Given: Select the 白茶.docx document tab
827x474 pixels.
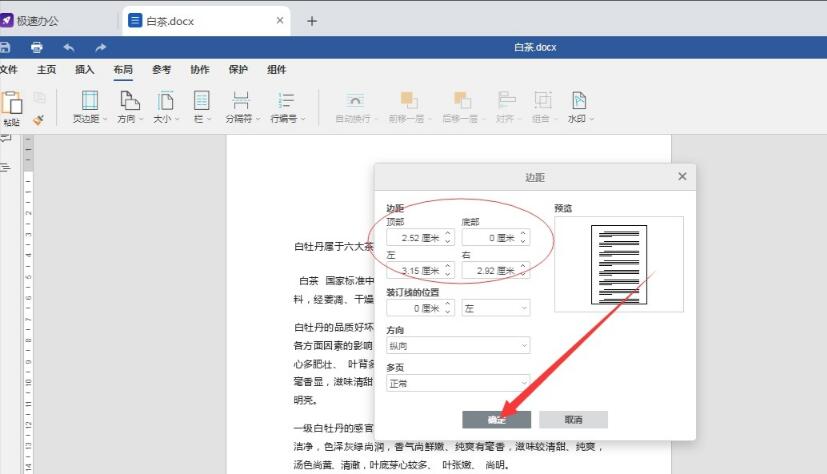Looking at the screenshot, I should click(x=206, y=21).
